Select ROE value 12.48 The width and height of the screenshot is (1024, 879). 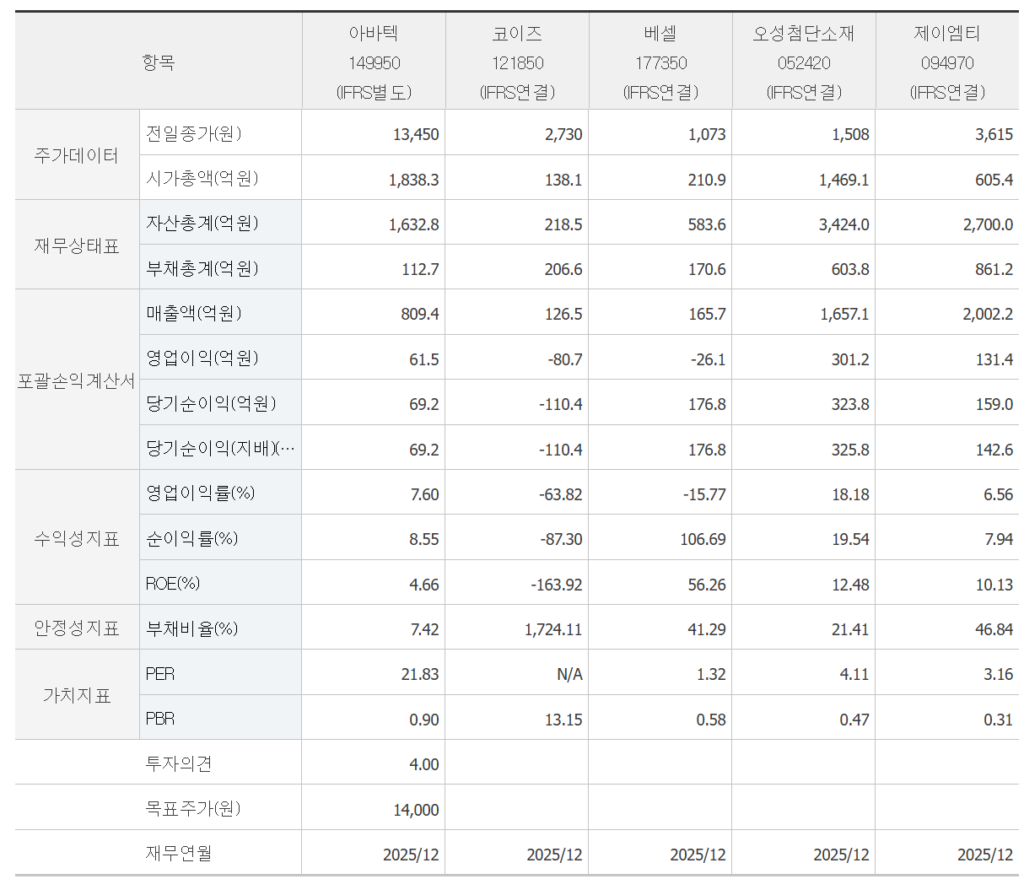850,585
